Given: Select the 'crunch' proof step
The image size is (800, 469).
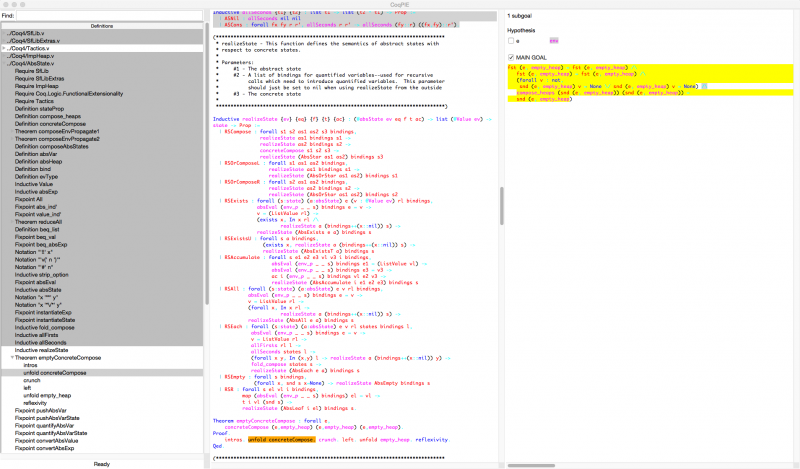Looking at the screenshot, I should point(32,380).
